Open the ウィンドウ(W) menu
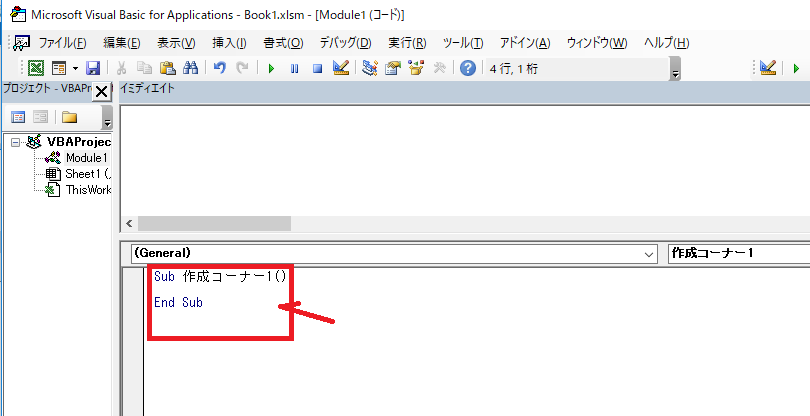 (x=597, y=43)
